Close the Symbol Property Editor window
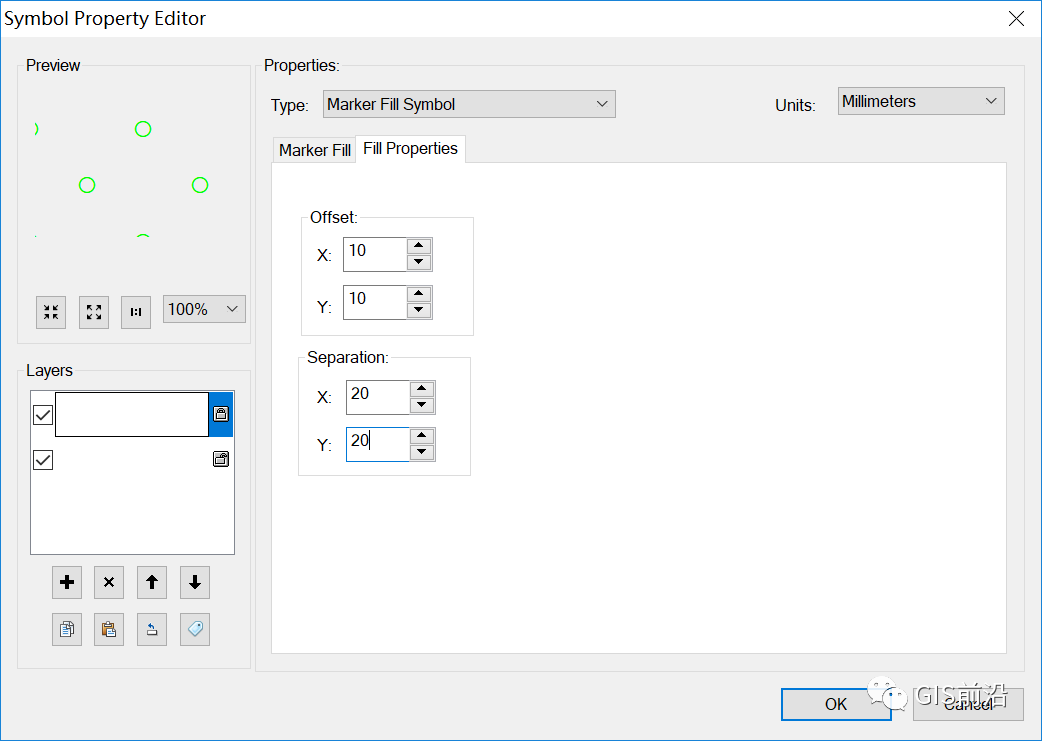Viewport: 1042px width, 741px height. pos(1016,19)
